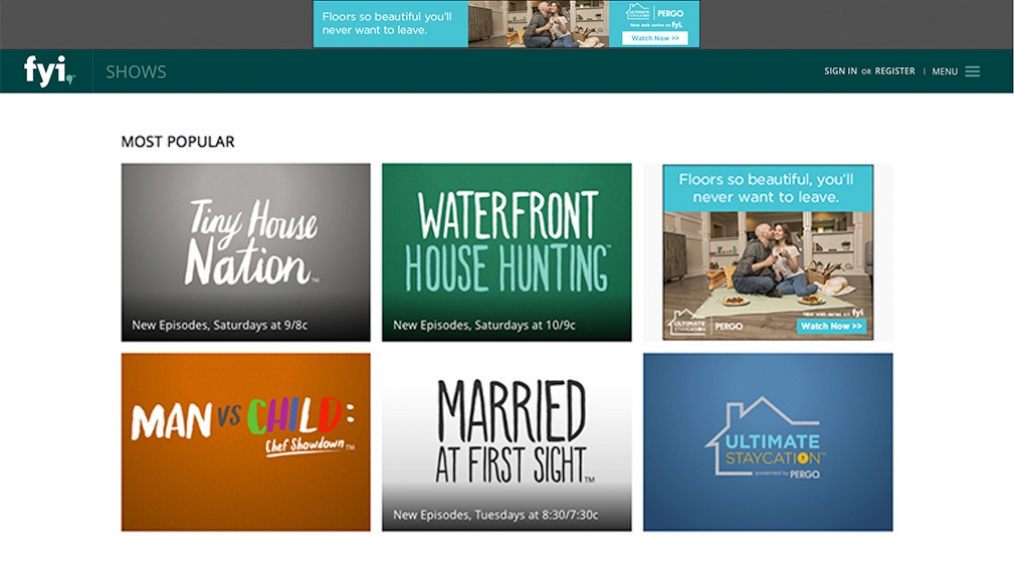This screenshot has width=1014, height=572.
Task: Click Watch Now button in top banner
Action: pyautogui.click(x=654, y=38)
